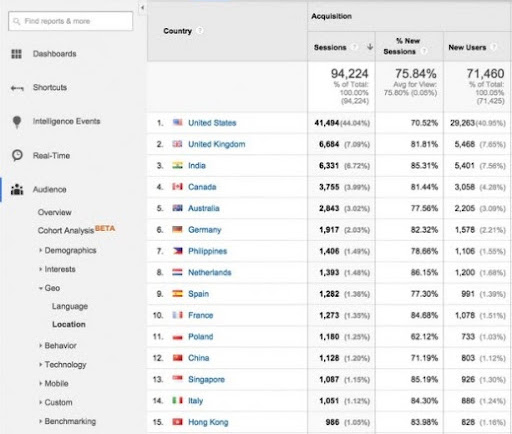The height and width of the screenshot is (434, 512).
Task: Open the Cohort Analysis report
Action: (66, 230)
